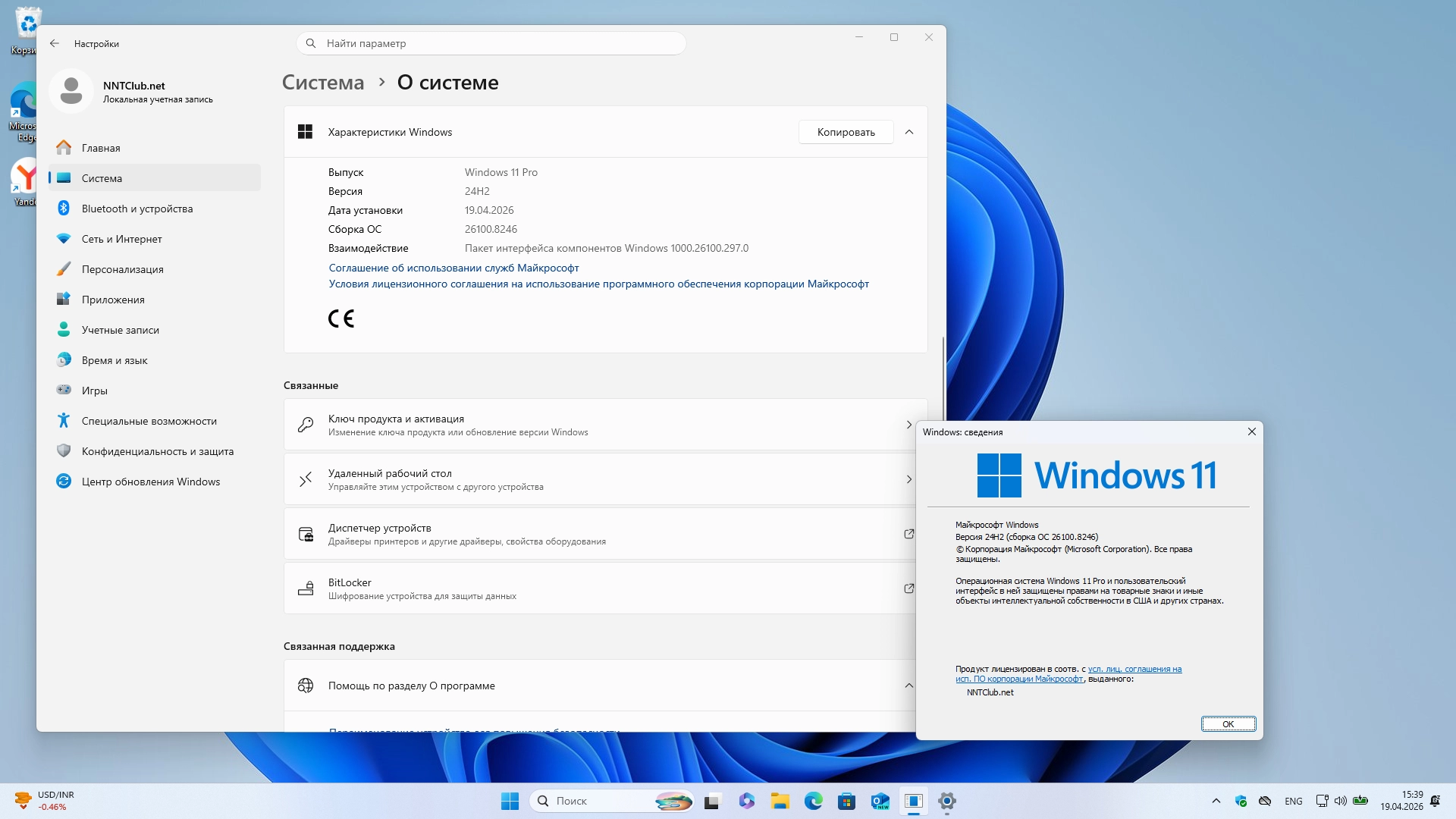Click the Start button in taskbar
Image resolution: width=1456 pixels, height=819 pixels.
(510, 801)
